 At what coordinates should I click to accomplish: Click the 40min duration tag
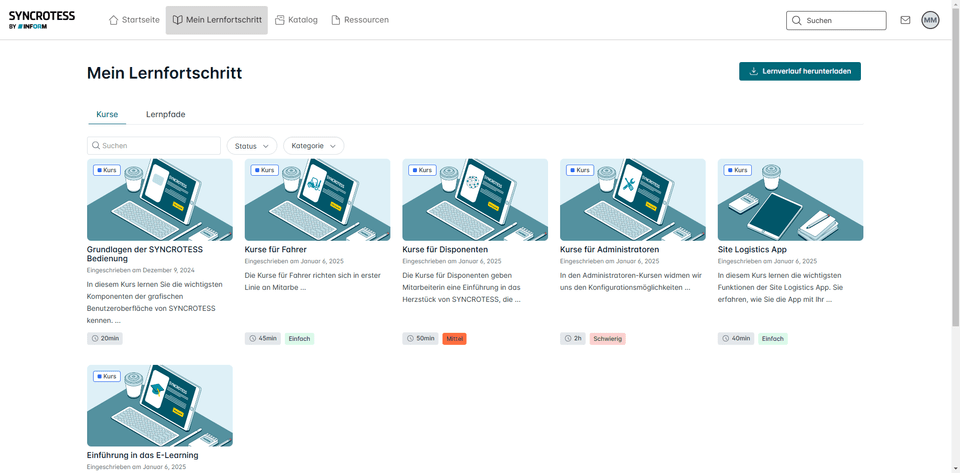(736, 338)
